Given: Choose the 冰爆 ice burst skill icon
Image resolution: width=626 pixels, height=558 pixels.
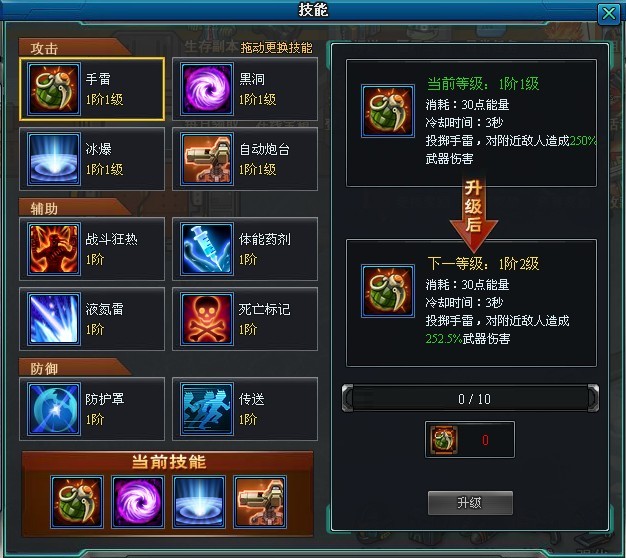Looking at the screenshot, I should pyautogui.click(x=54, y=159).
